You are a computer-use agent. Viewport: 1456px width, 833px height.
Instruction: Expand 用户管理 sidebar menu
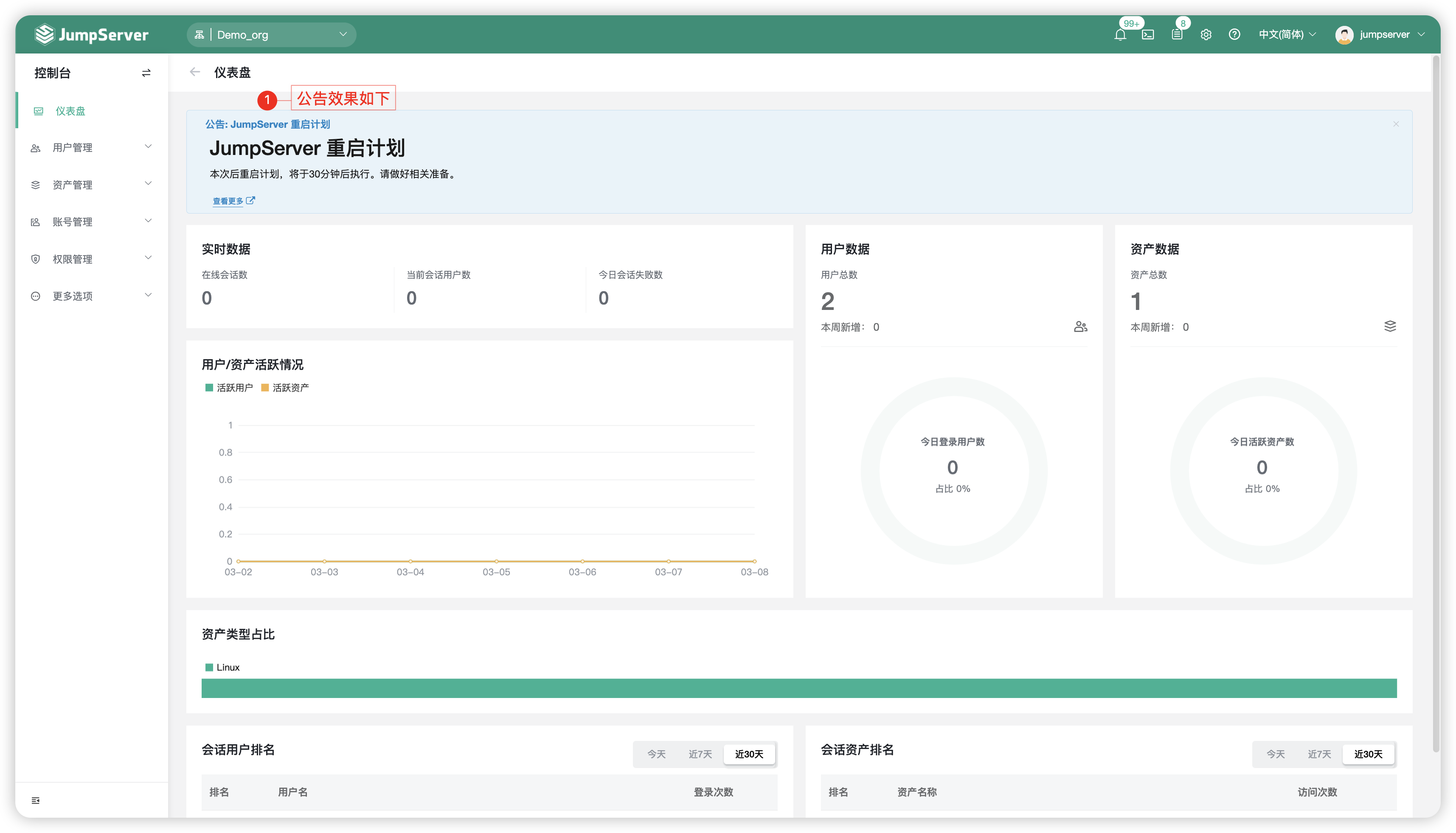coord(92,148)
